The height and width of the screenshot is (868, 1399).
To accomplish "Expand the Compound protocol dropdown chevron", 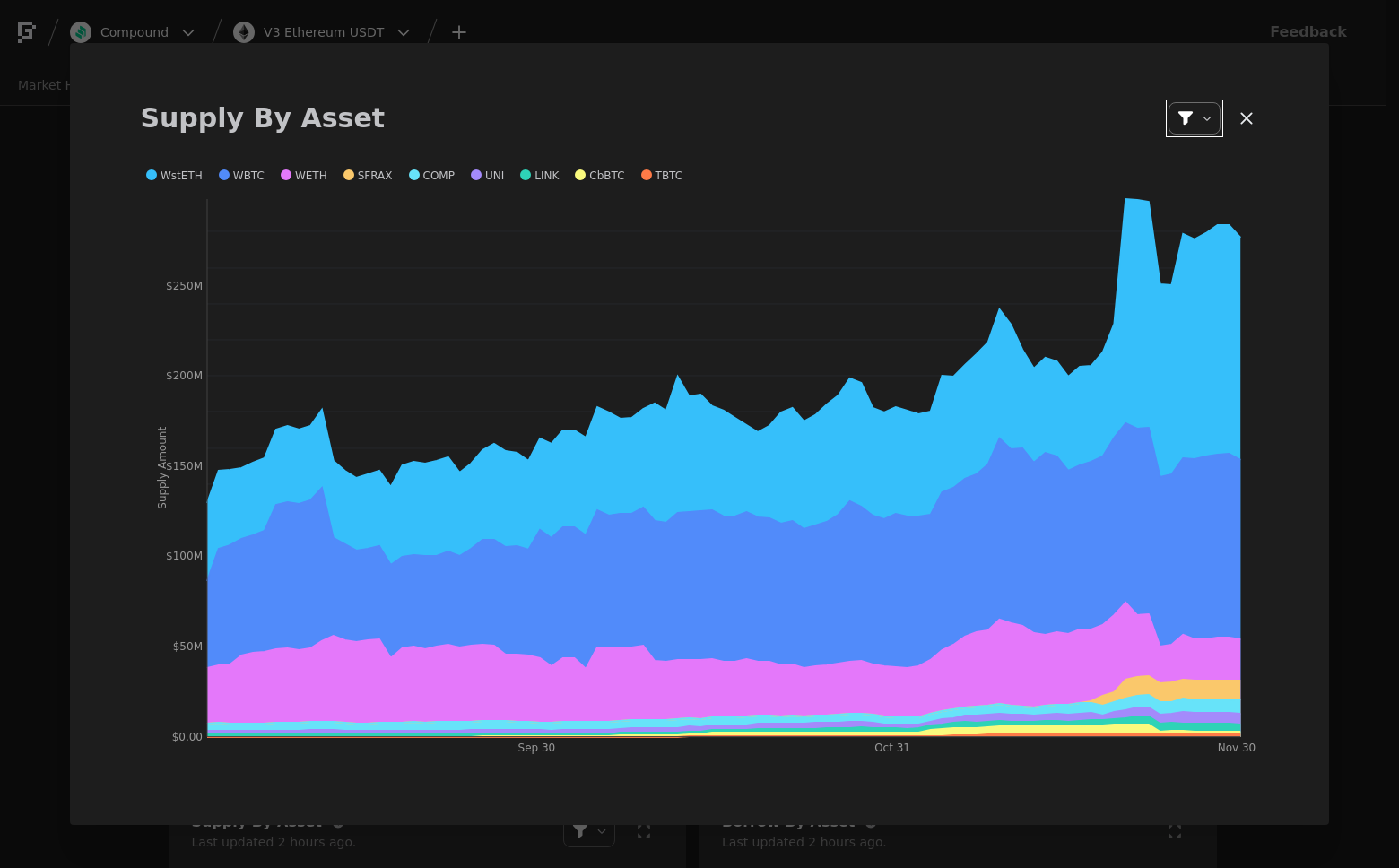I will click(188, 32).
